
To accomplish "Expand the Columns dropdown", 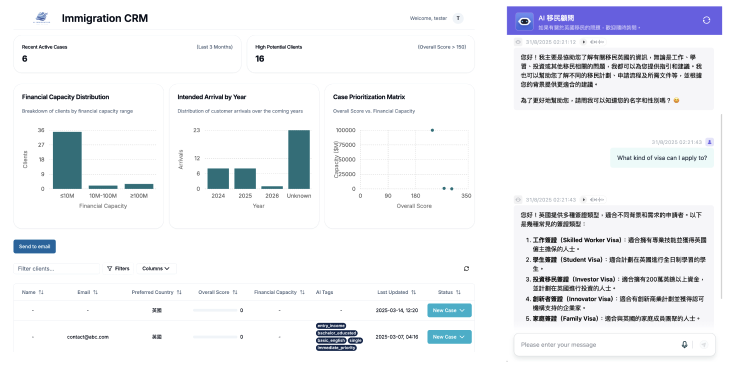I will point(156,269).
